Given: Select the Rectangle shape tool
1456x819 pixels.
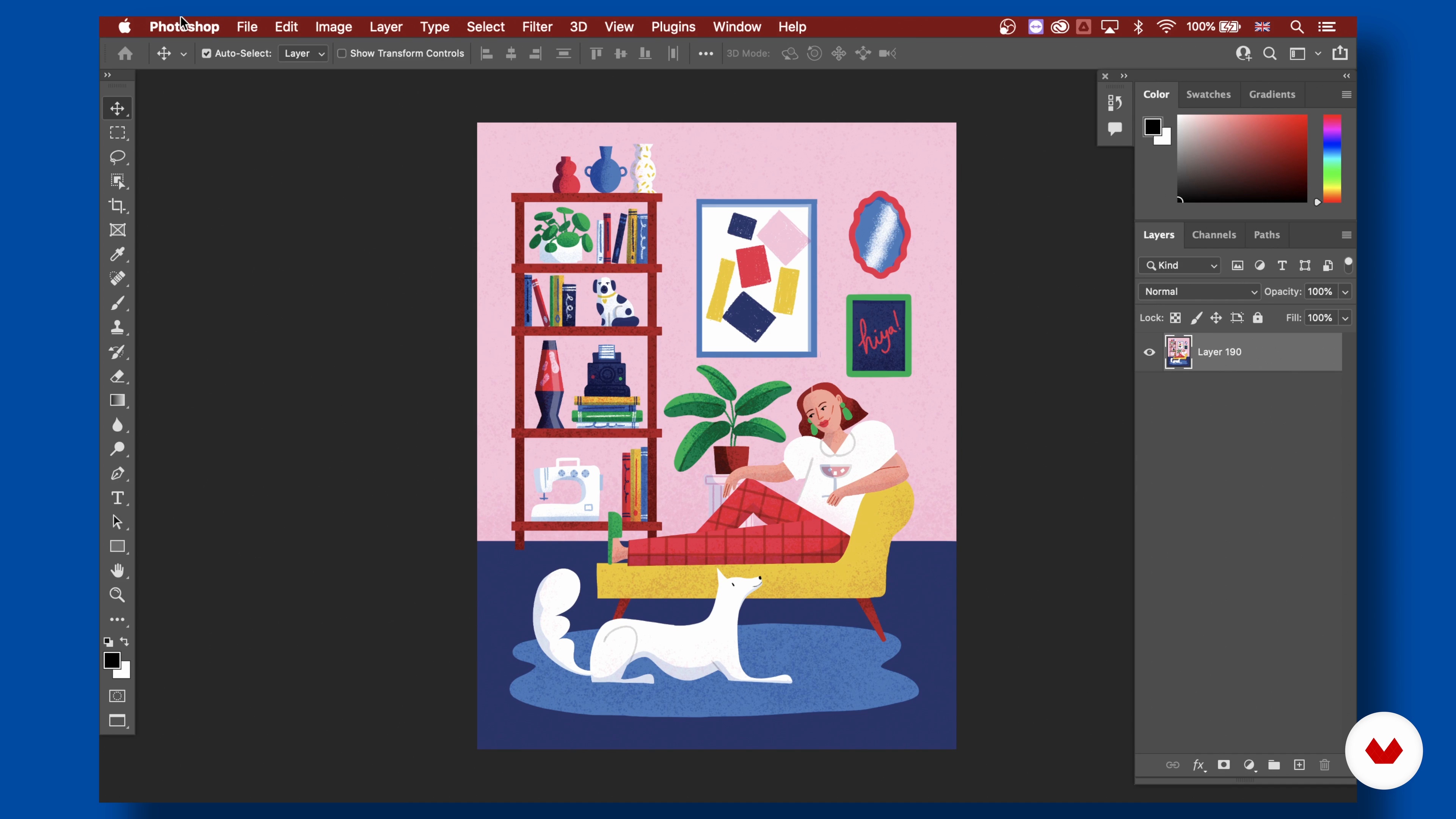Looking at the screenshot, I should (118, 546).
